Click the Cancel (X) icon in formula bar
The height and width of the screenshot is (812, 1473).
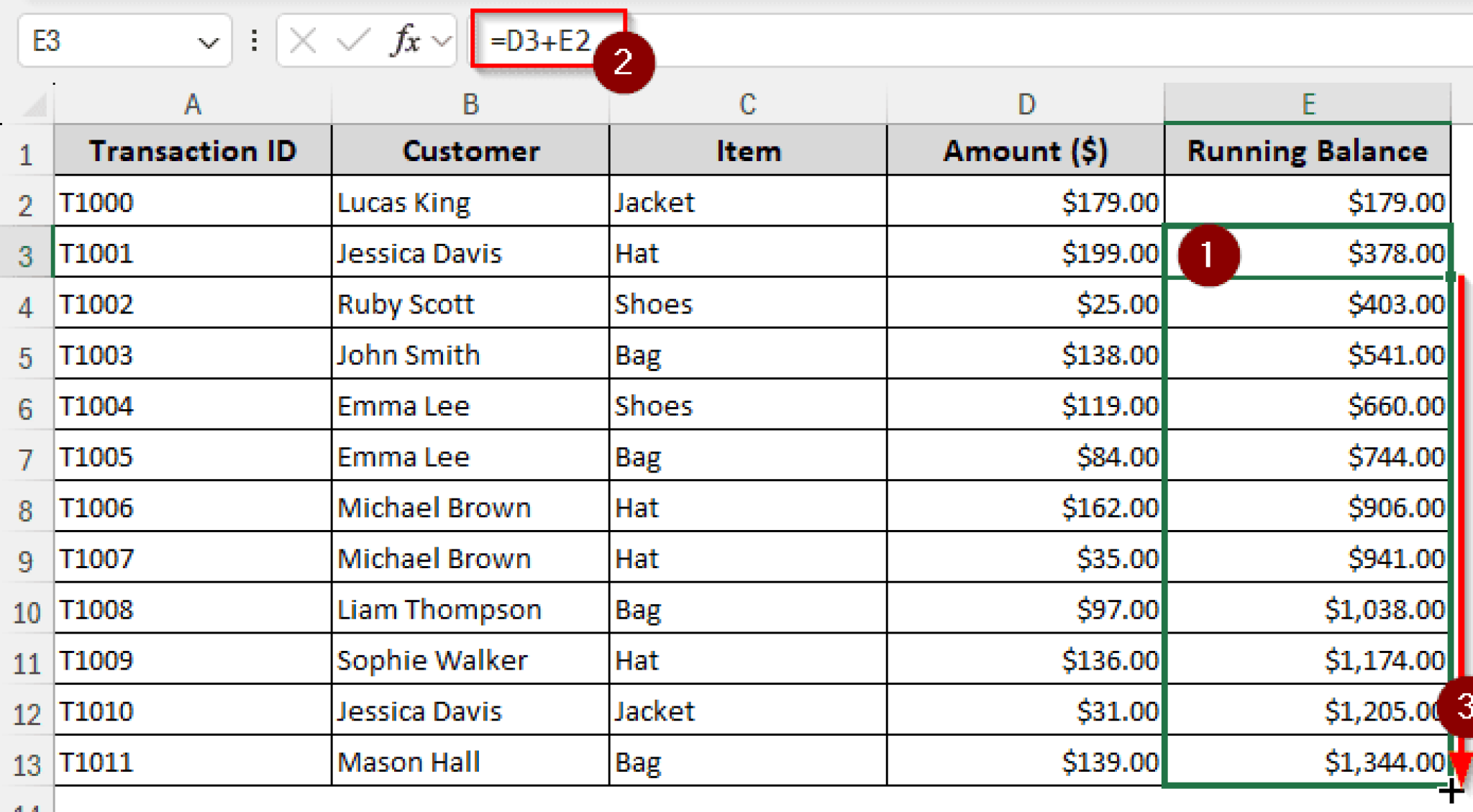point(302,41)
